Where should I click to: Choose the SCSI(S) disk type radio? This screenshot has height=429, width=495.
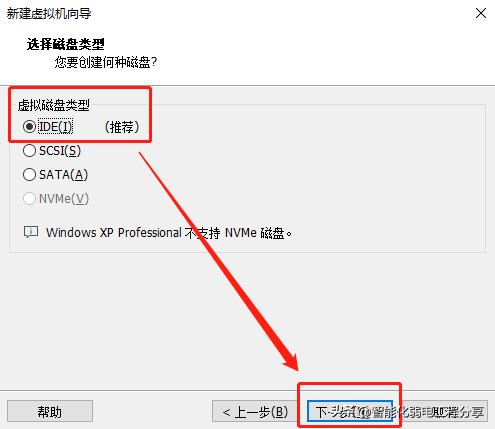[x=29, y=151]
